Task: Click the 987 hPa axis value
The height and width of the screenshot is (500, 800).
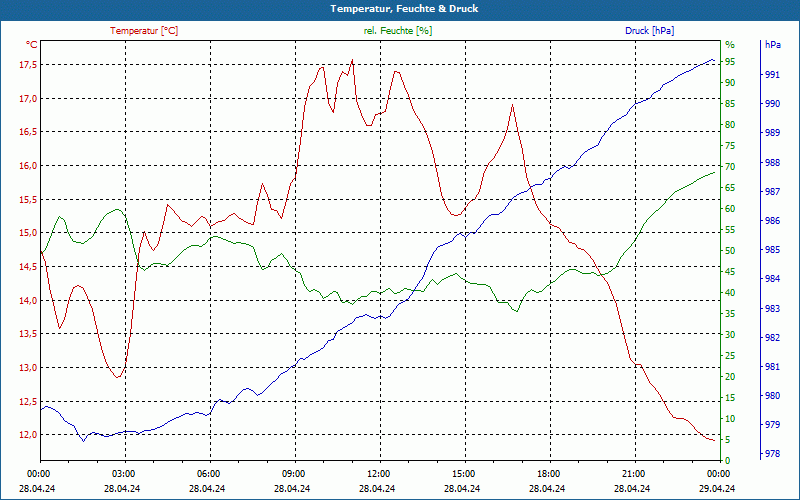Action: pyautogui.click(x=772, y=192)
